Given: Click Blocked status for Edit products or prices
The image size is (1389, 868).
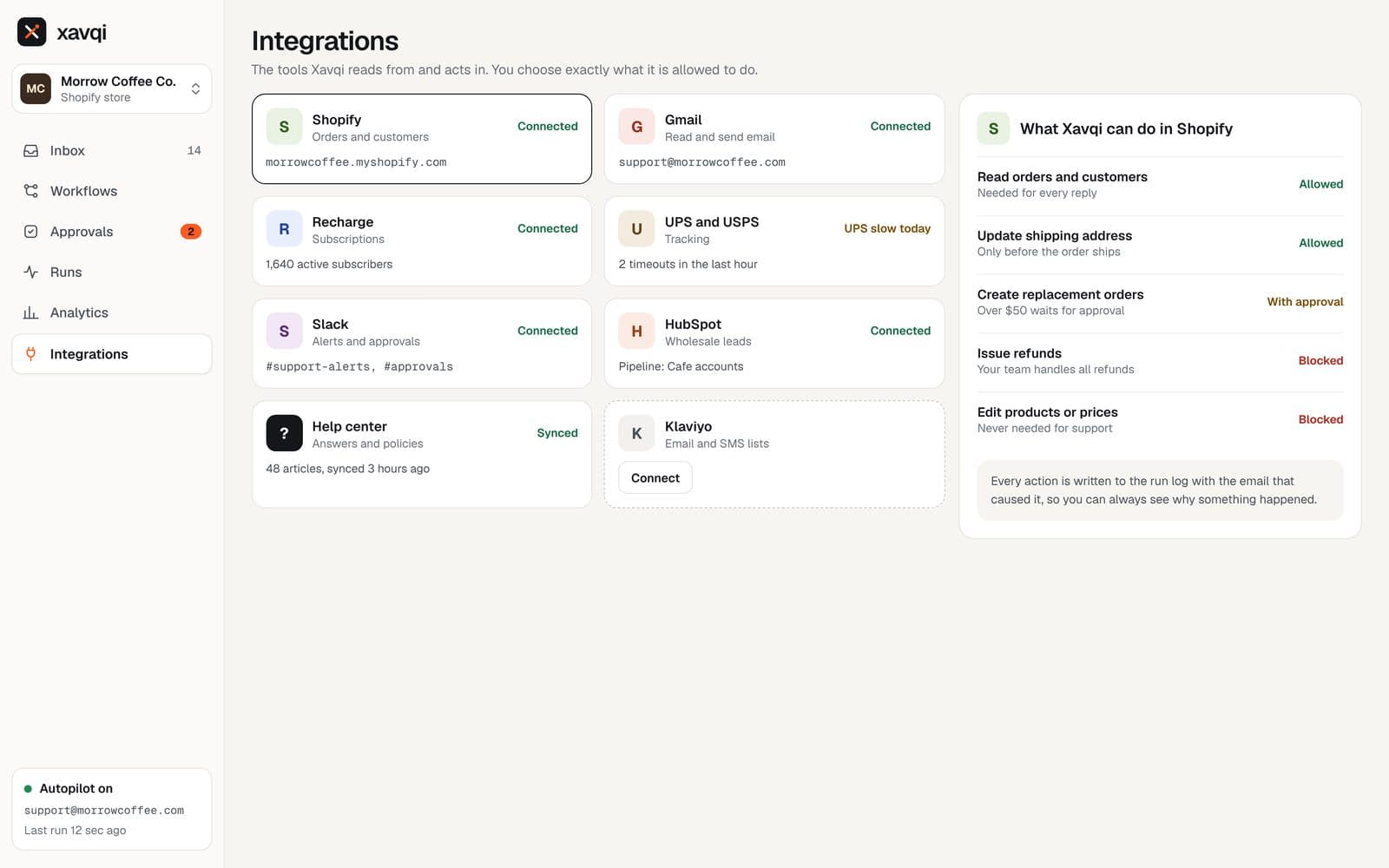Looking at the screenshot, I should pyautogui.click(x=1320, y=419).
